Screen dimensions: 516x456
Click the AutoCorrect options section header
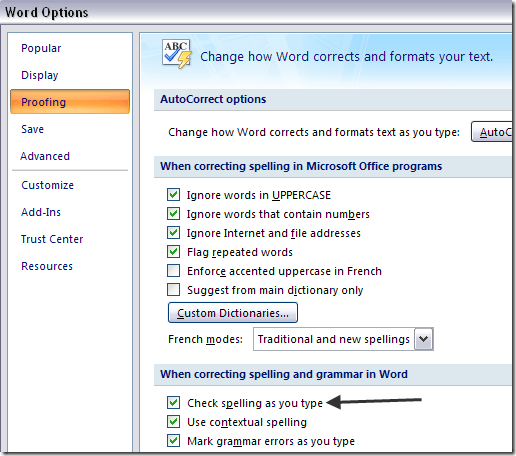point(333,100)
